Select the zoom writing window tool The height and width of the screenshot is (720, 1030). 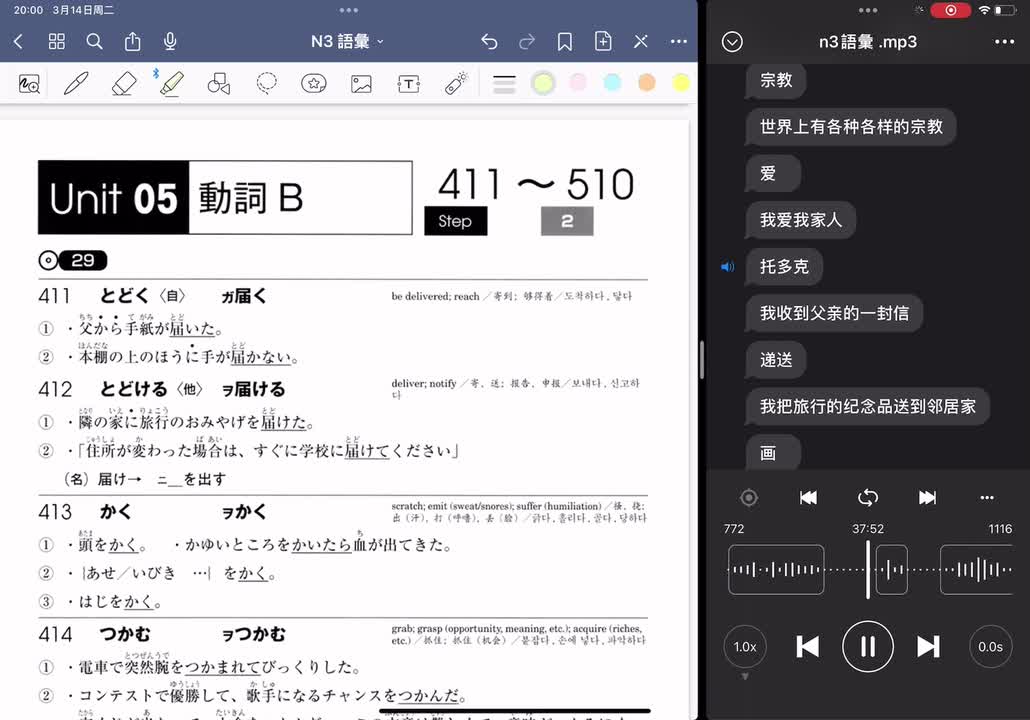point(30,84)
